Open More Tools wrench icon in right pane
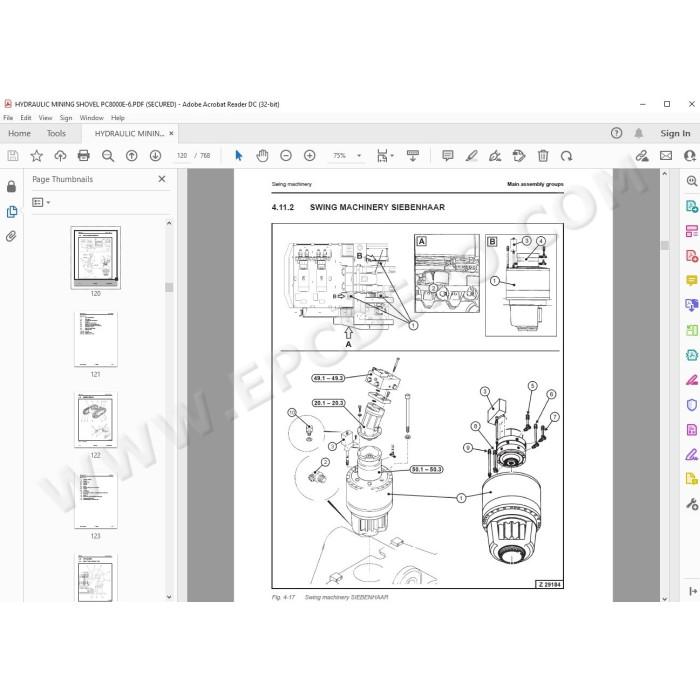 point(692,504)
